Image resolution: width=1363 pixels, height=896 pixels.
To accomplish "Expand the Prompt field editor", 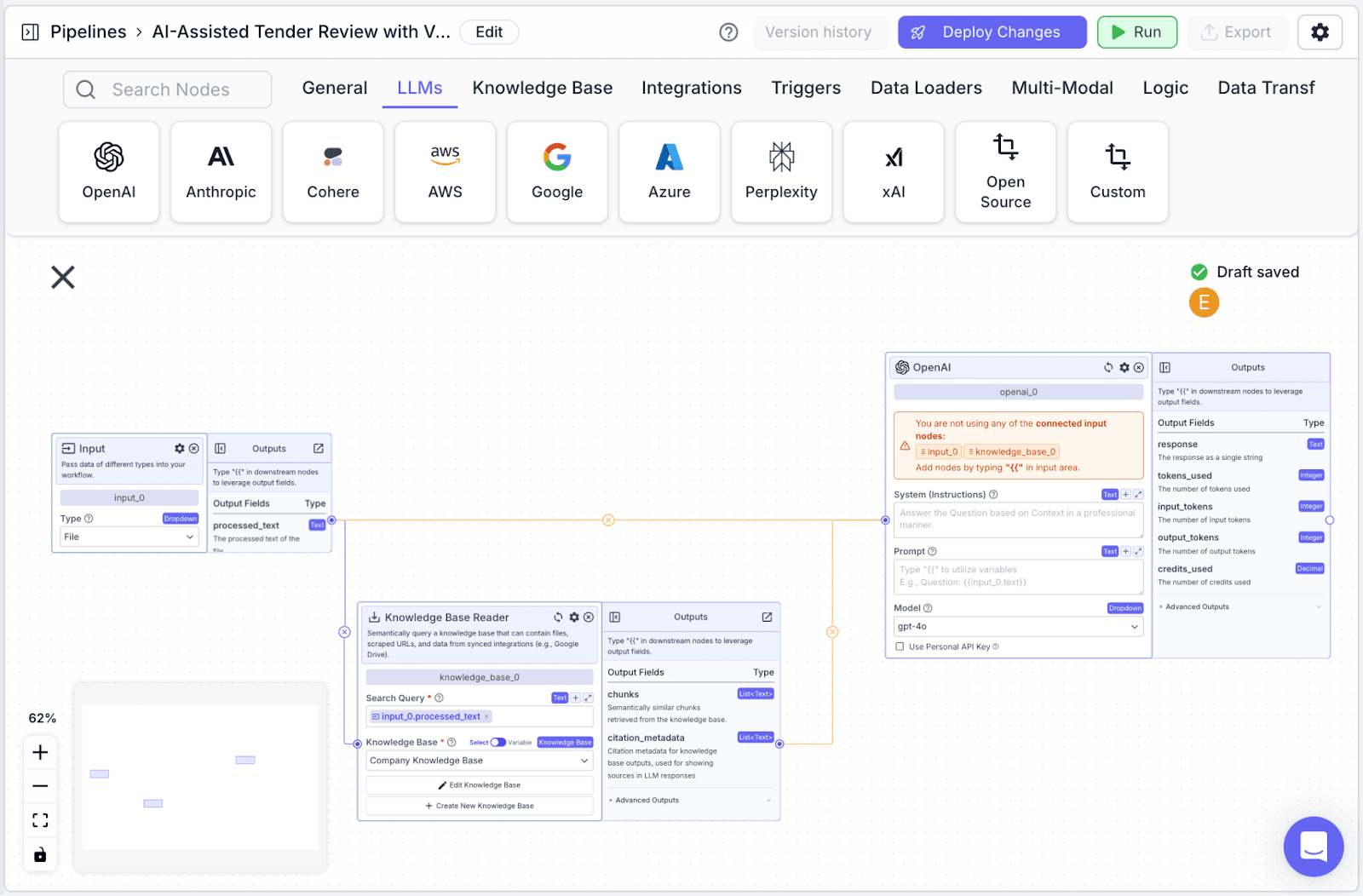I will click(1138, 551).
